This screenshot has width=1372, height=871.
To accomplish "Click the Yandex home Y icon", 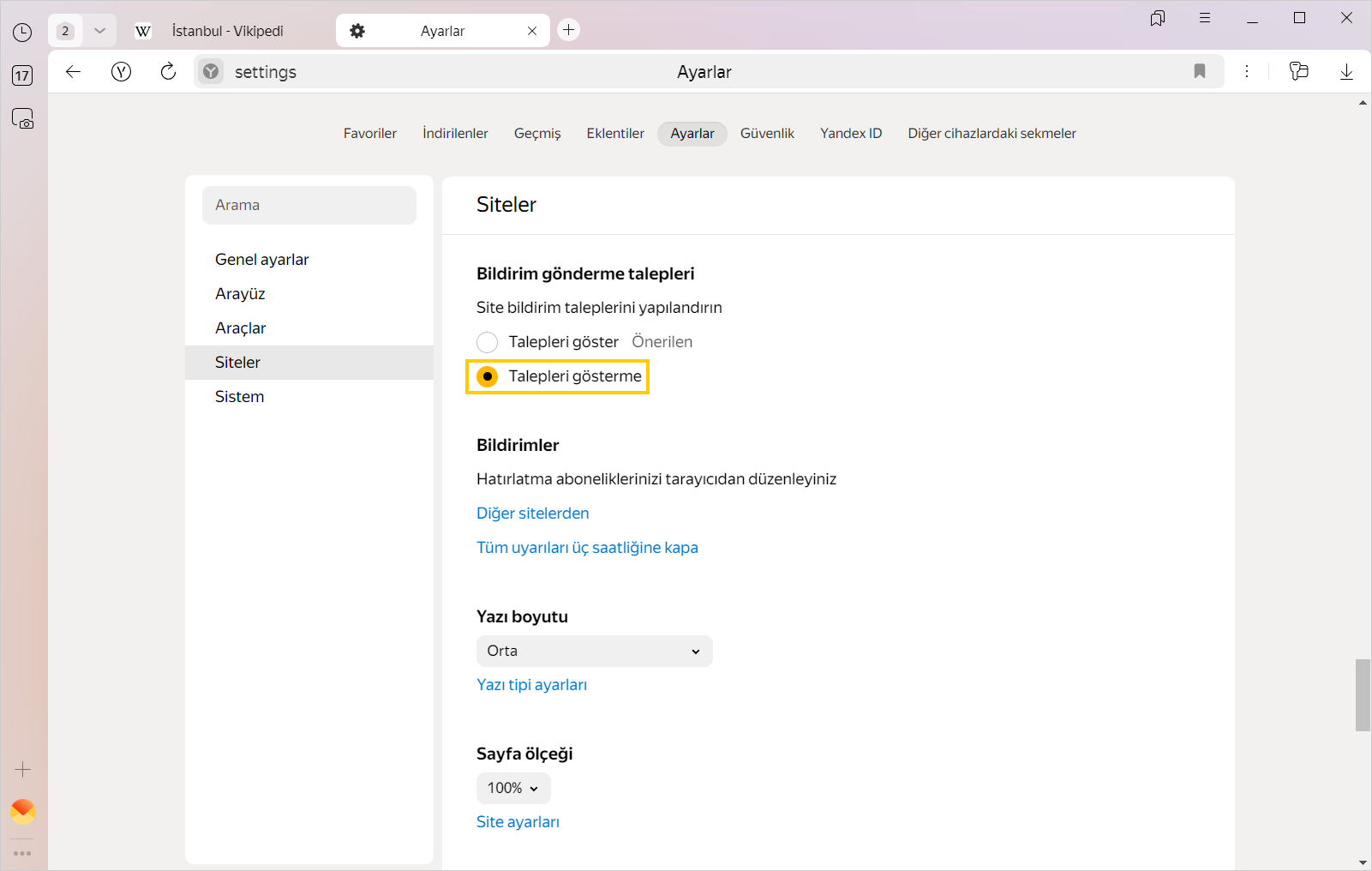I will pyautogui.click(x=121, y=72).
